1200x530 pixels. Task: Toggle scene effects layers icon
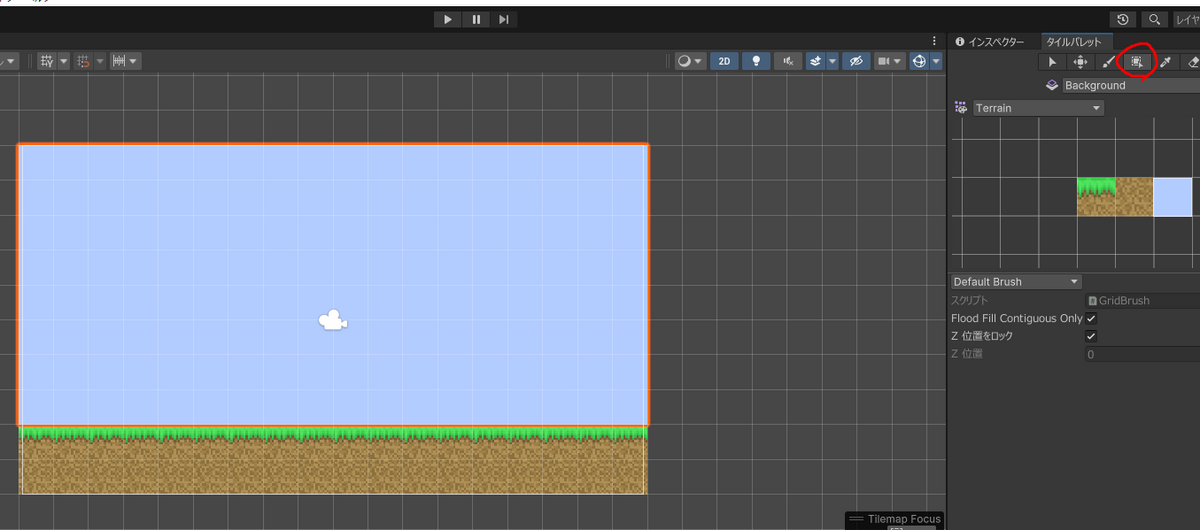[x=816, y=61]
